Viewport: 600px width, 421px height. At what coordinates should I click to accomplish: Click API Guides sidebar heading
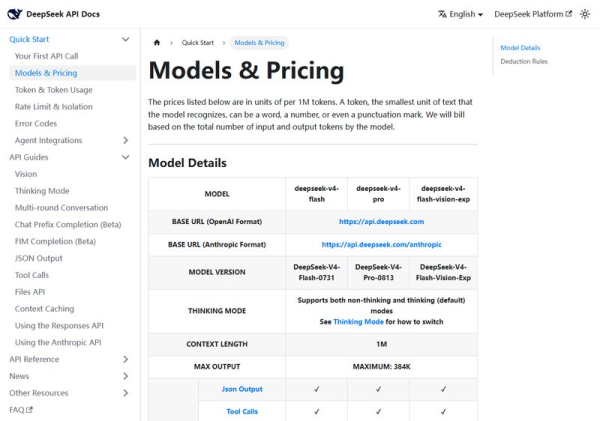tap(29, 157)
